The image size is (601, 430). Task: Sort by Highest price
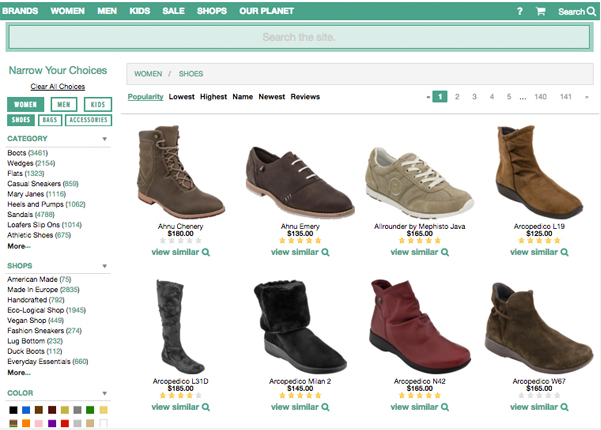pyautogui.click(x=213, y=97)
